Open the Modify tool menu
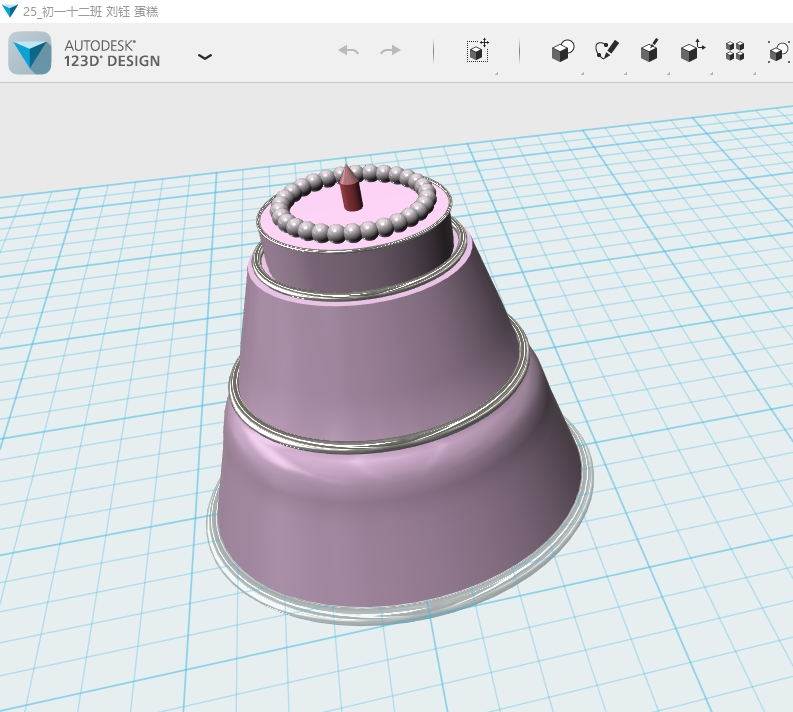The height and width of the screenshot is (712, 793). (692, 51)
